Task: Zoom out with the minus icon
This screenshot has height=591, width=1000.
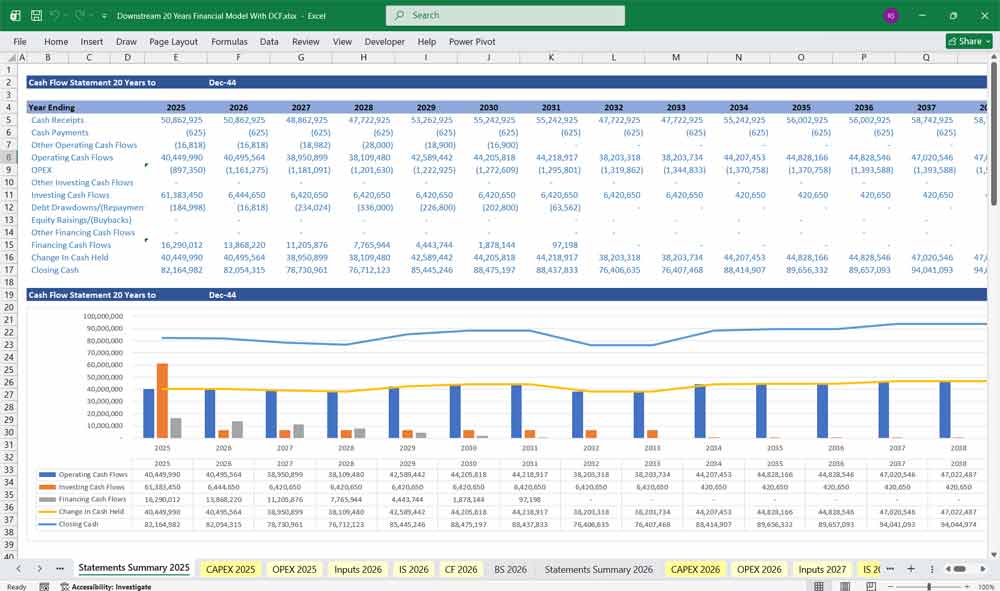Action: (890, 585)
